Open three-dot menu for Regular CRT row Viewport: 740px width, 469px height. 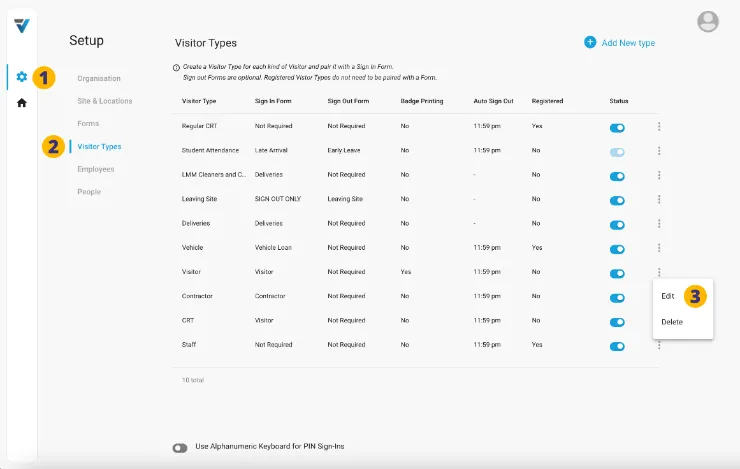pos(659,127)
